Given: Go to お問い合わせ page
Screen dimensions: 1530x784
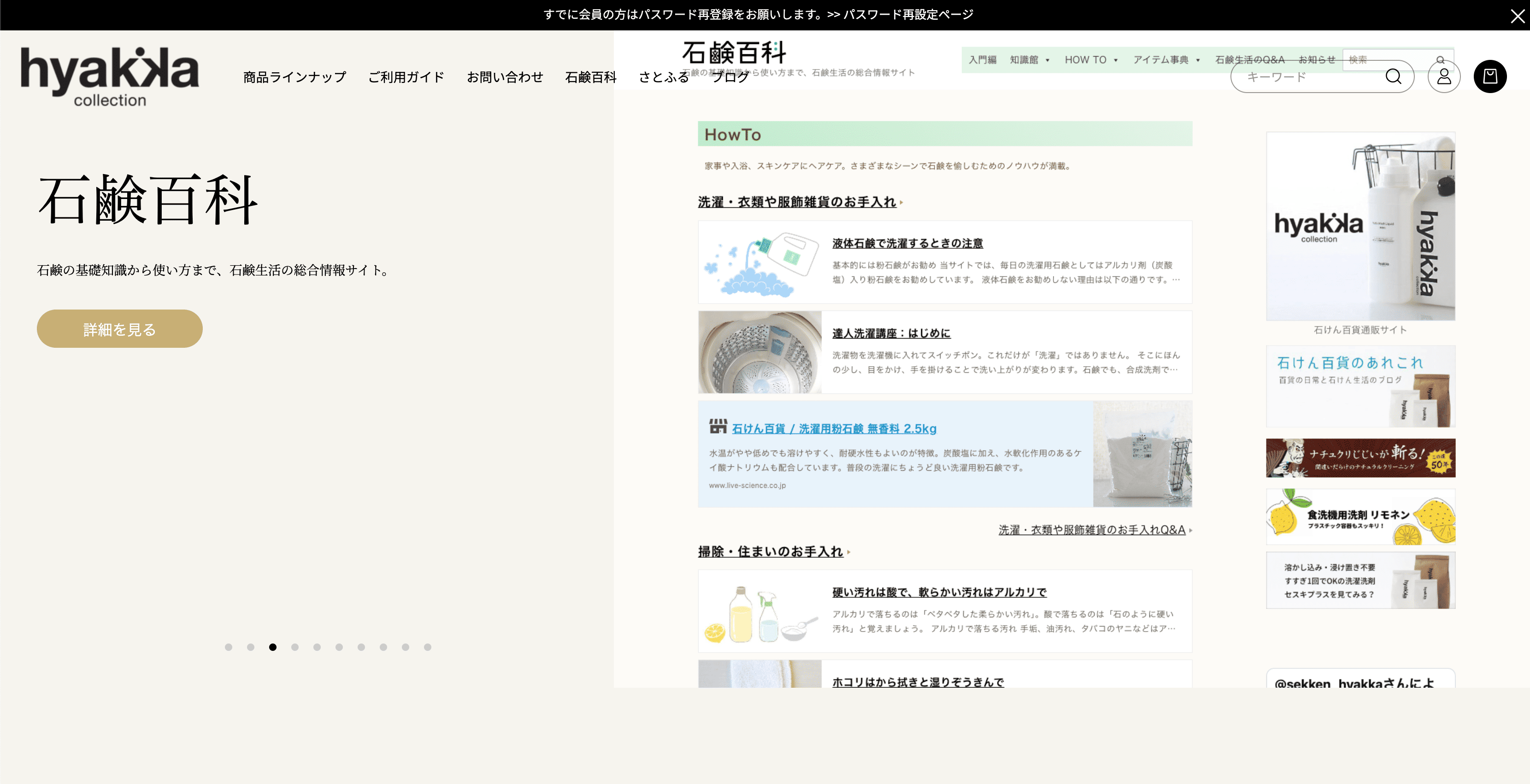Looking at the screenshot, I should (505, 77).
